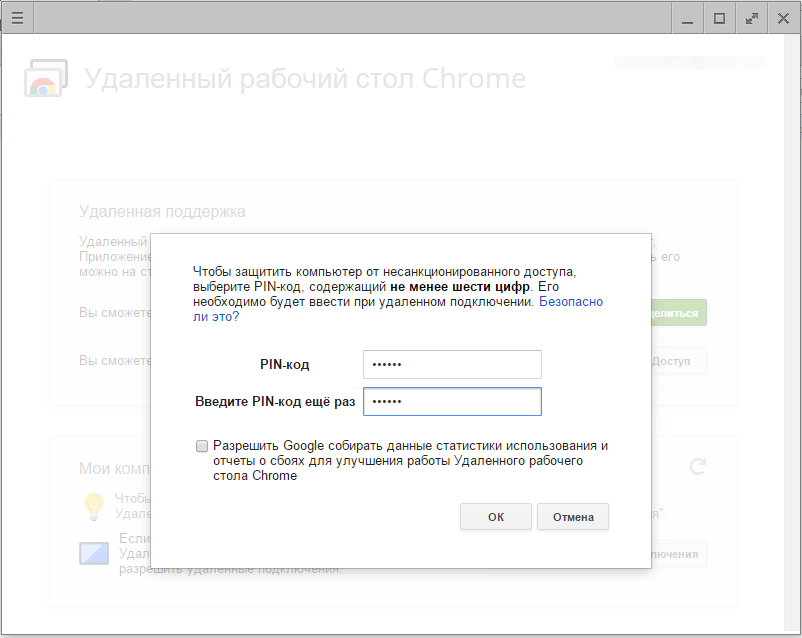Focus the Введите PIN-код ещё раз field
This screenshot has height=638, width=802.
[452, 402]
